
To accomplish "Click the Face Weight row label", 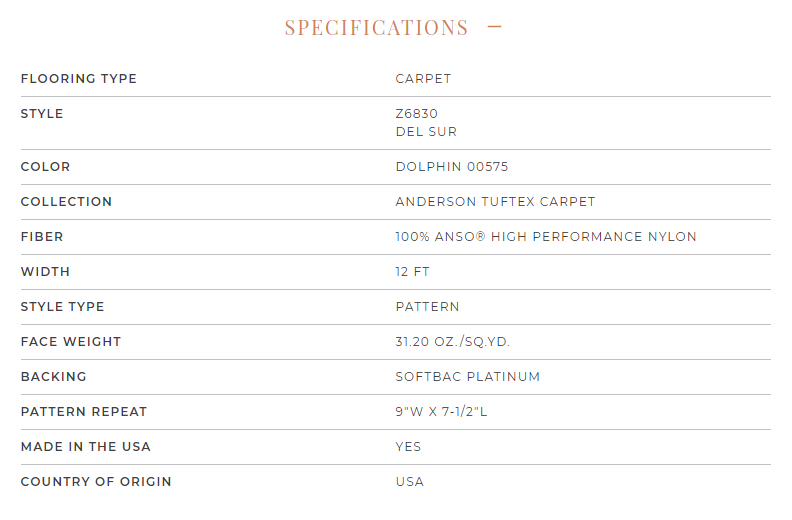I will pyautogui.click(x=71, y=342).
